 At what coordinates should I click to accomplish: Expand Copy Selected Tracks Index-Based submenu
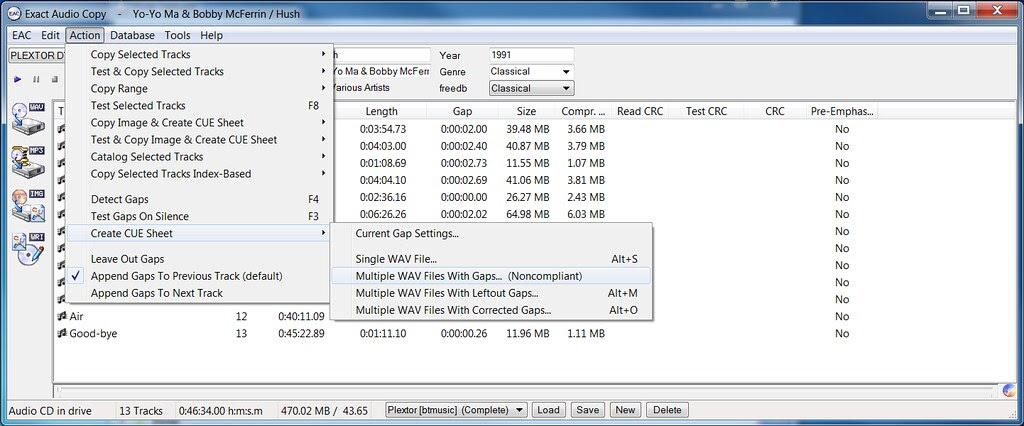pos(200,173)
